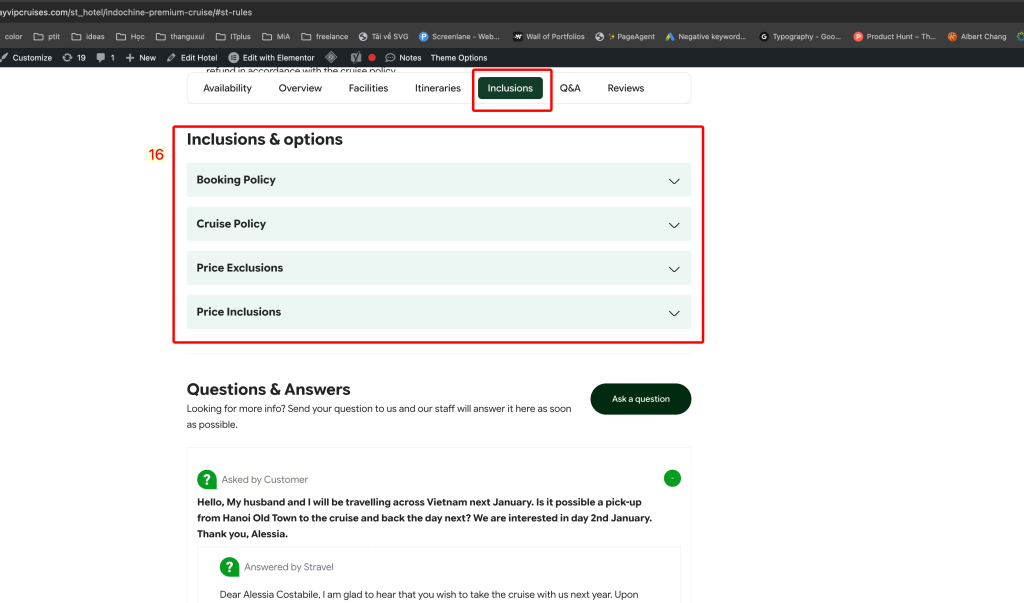Click the Yoast SEO icon in admin bar
1024x603 pixels.
(x=355, y=58)
